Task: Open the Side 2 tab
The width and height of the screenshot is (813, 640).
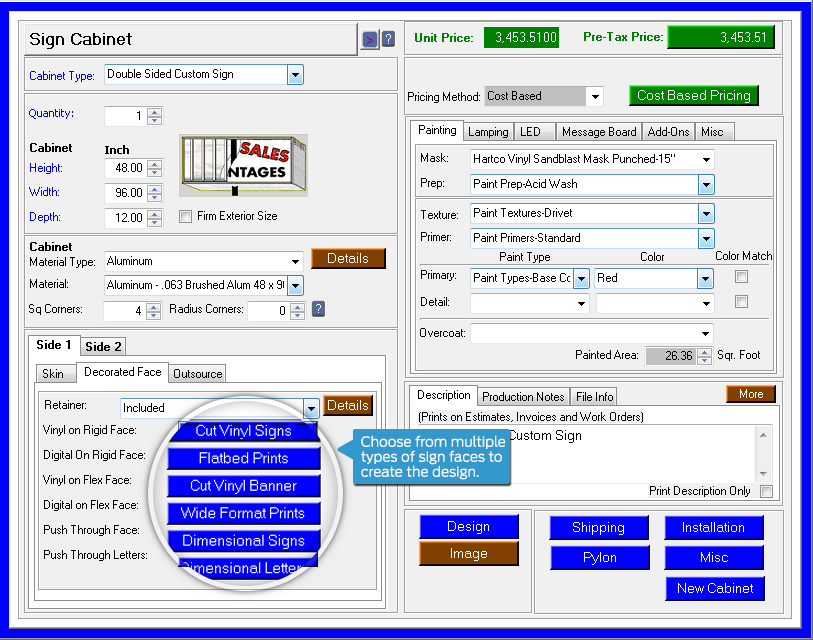Action: [103, 346]
